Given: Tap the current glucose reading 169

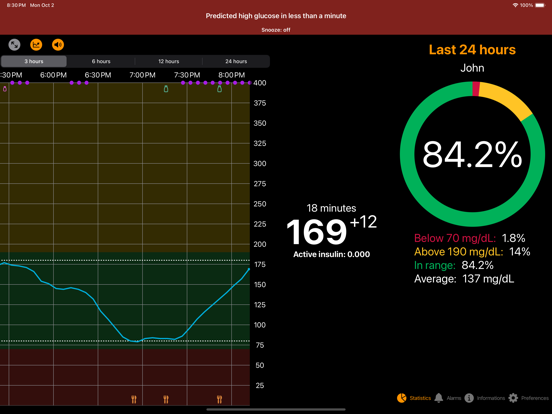Looking at the screenshot, I should [x=317, y=232].
